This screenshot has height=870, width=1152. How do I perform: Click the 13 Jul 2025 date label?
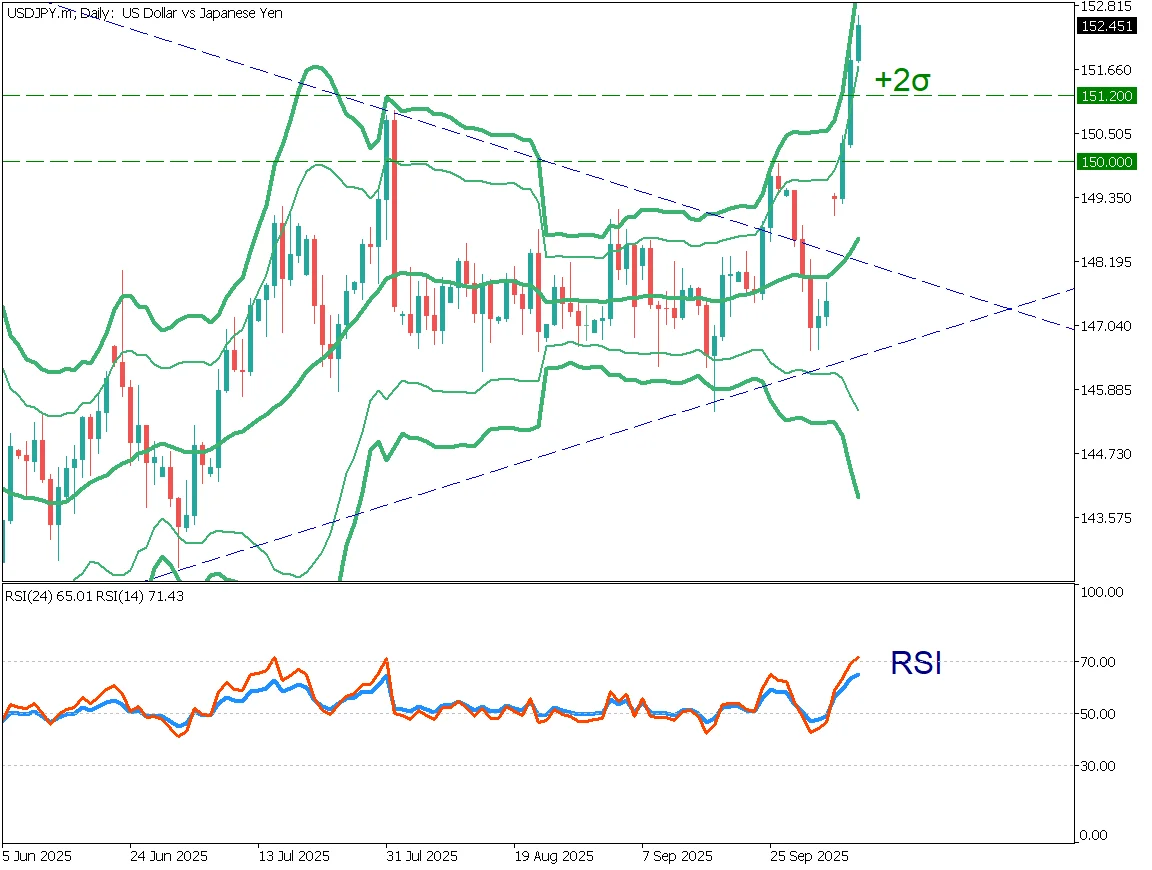pos(294,857)
